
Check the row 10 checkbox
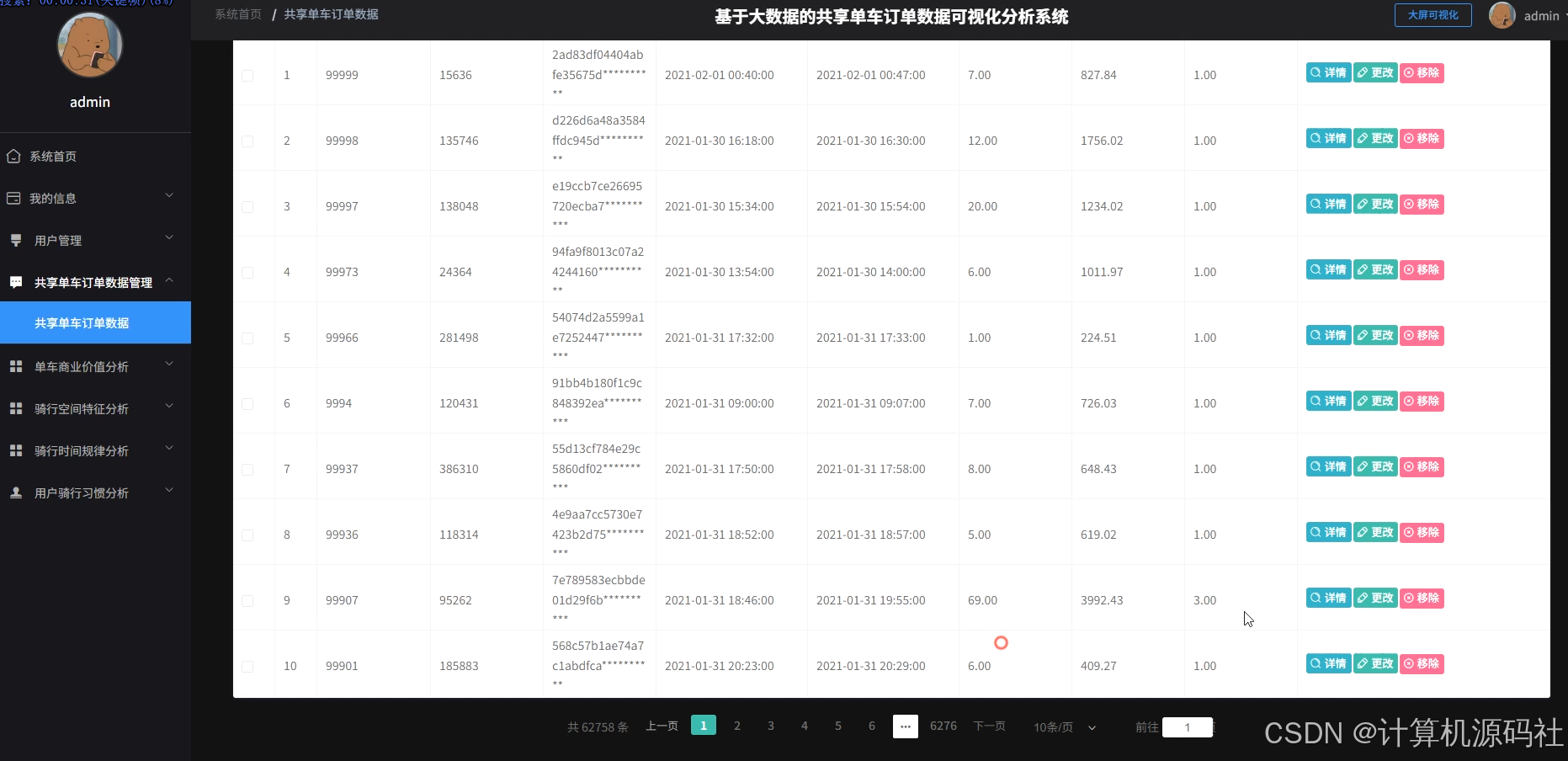(x=247, y=667)
